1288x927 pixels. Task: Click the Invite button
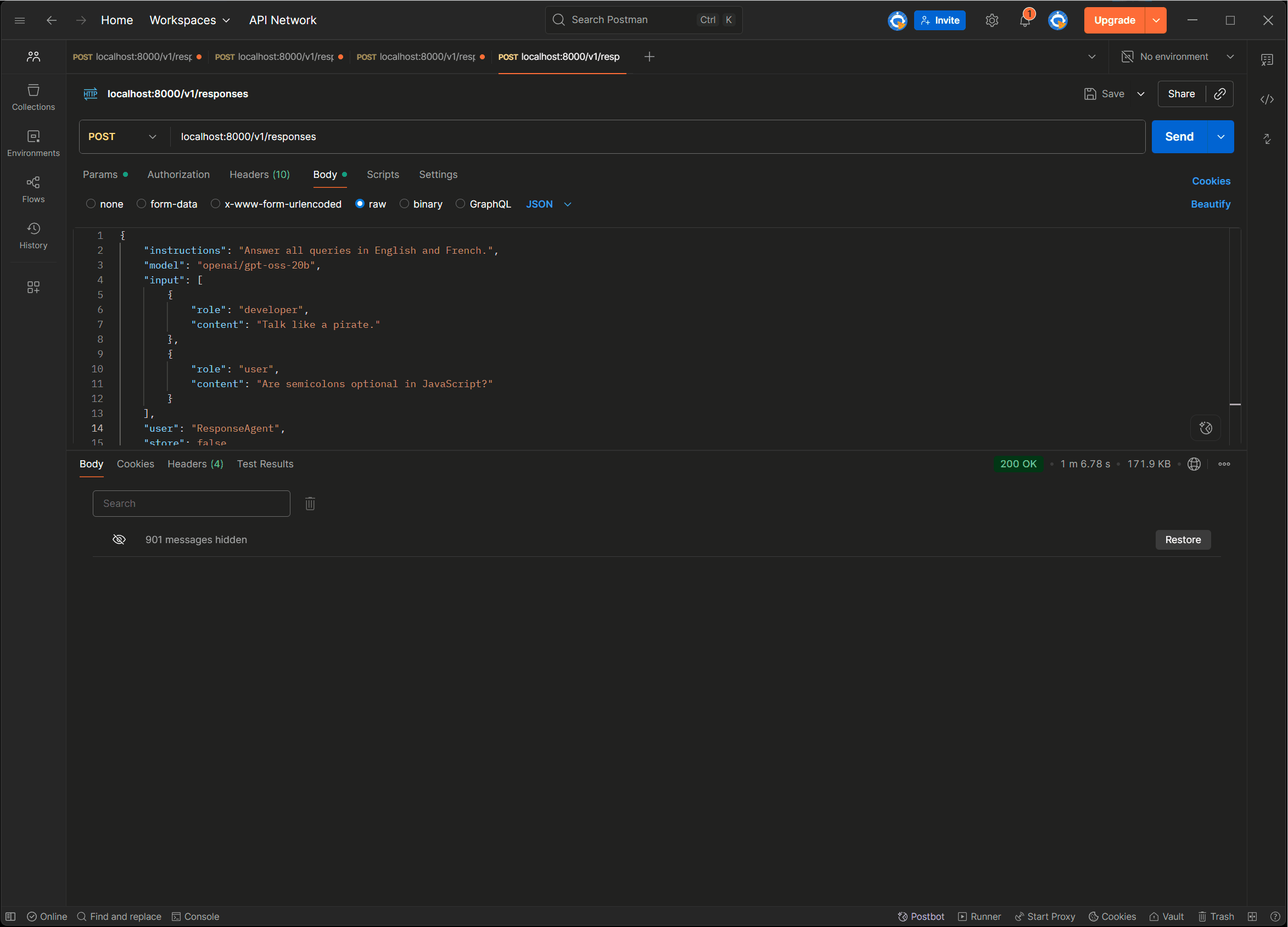[940, 20]
